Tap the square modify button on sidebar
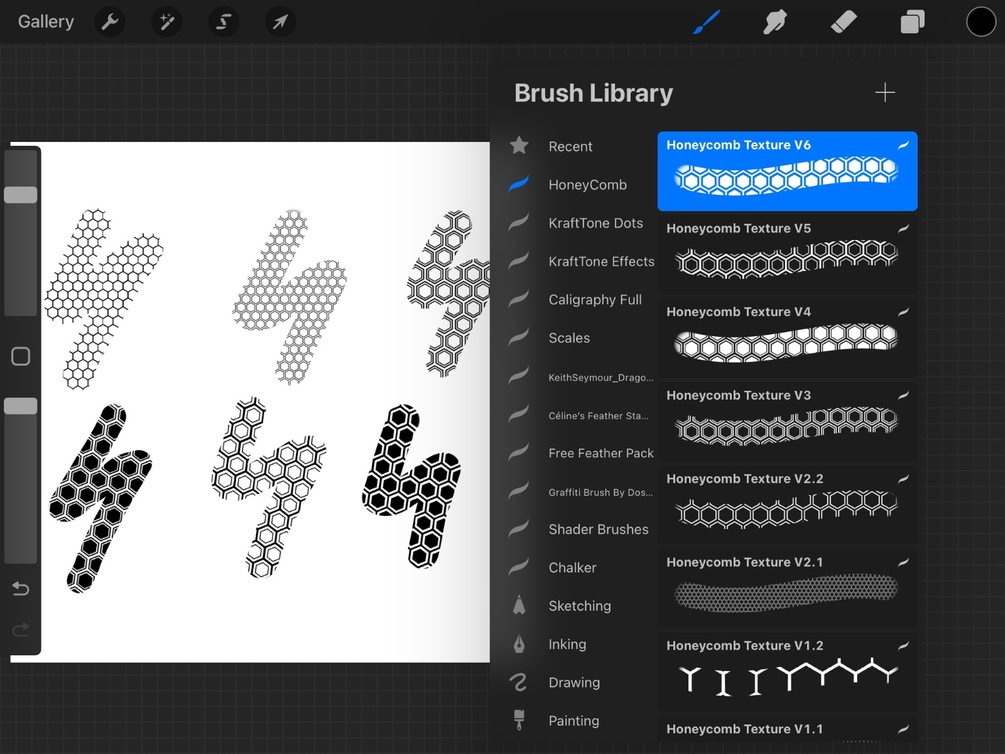This screenshot has width=1005, height=754. click(21, 356)
